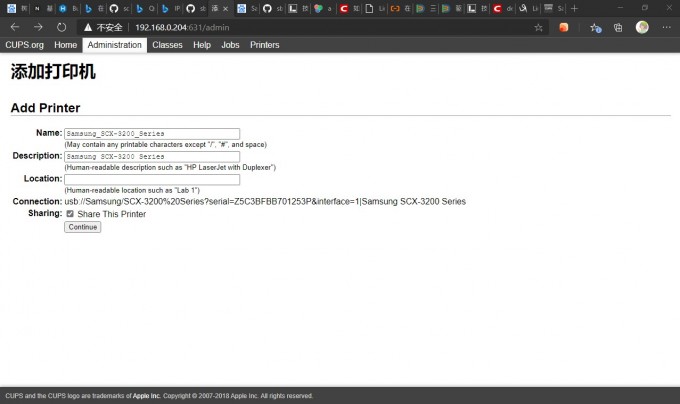Screen dimensions: 680x404
Task: Open the Classes page
Action: coord(167,45)
